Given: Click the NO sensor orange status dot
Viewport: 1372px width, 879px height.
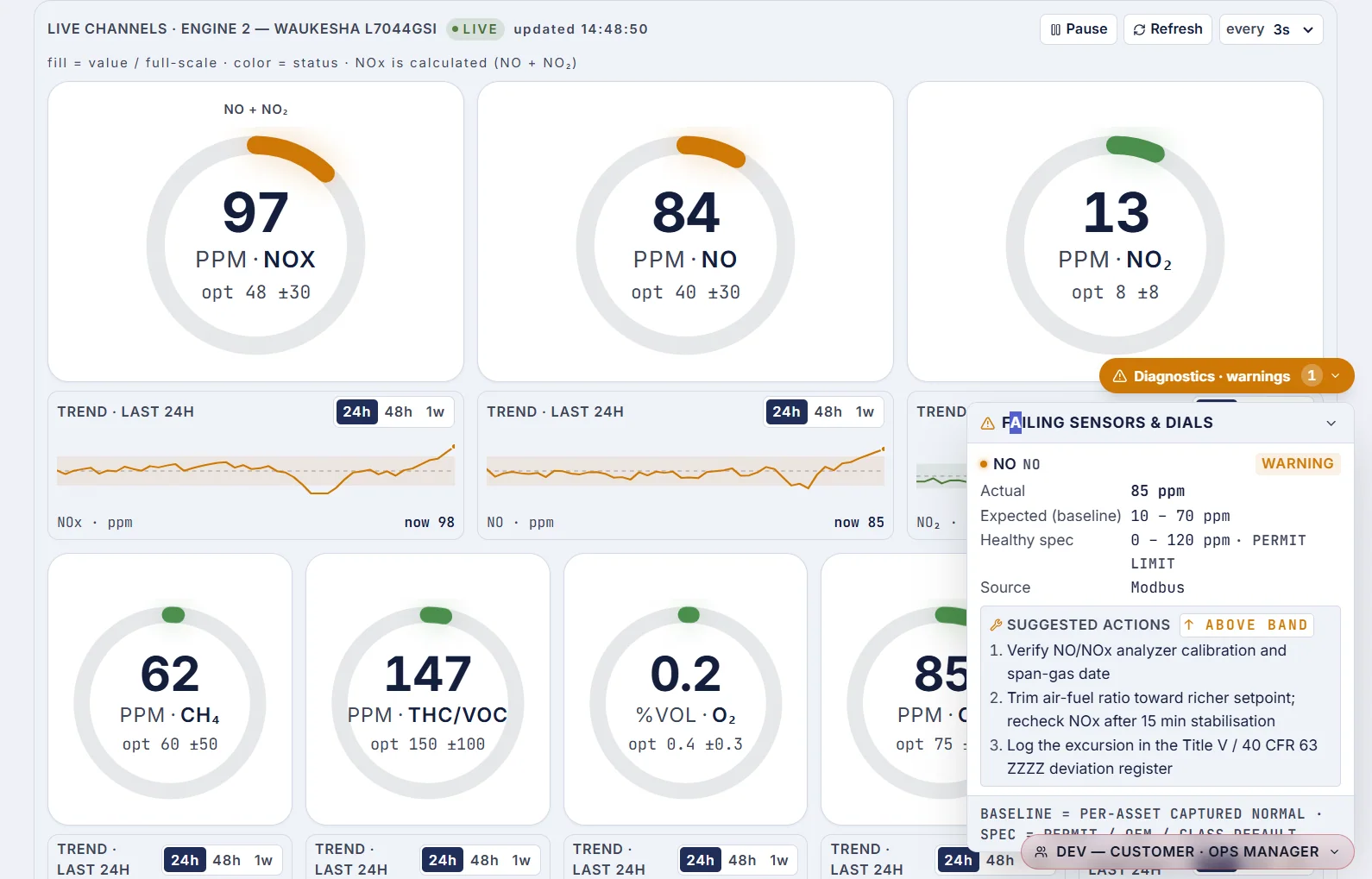Looking at the screenshot, I should (984, 464).
